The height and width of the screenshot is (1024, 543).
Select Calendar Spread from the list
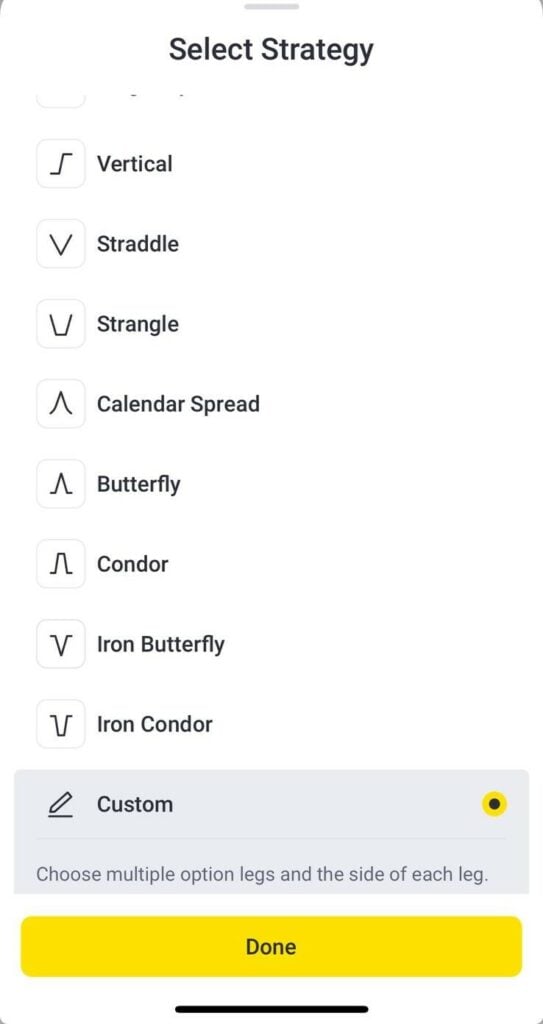click(178, 404)
